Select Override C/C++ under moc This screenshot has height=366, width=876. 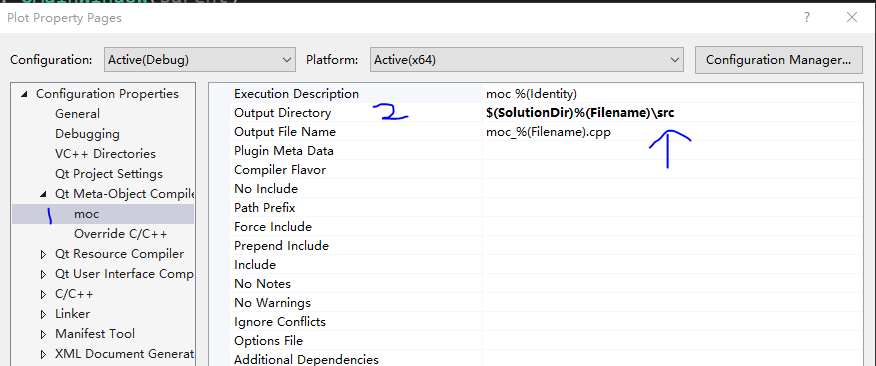tap(120, 234)
